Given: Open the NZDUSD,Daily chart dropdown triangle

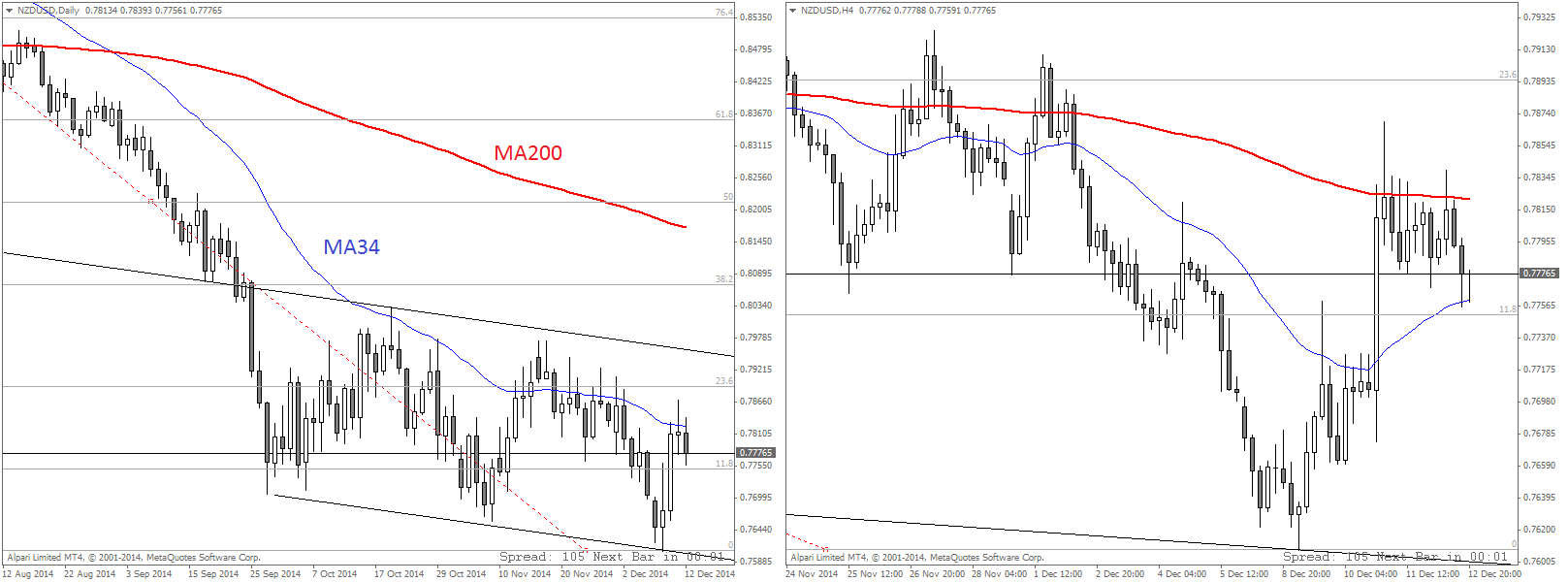Looking at the screenshot, I should pyautogui.click(x=9, y=11).
